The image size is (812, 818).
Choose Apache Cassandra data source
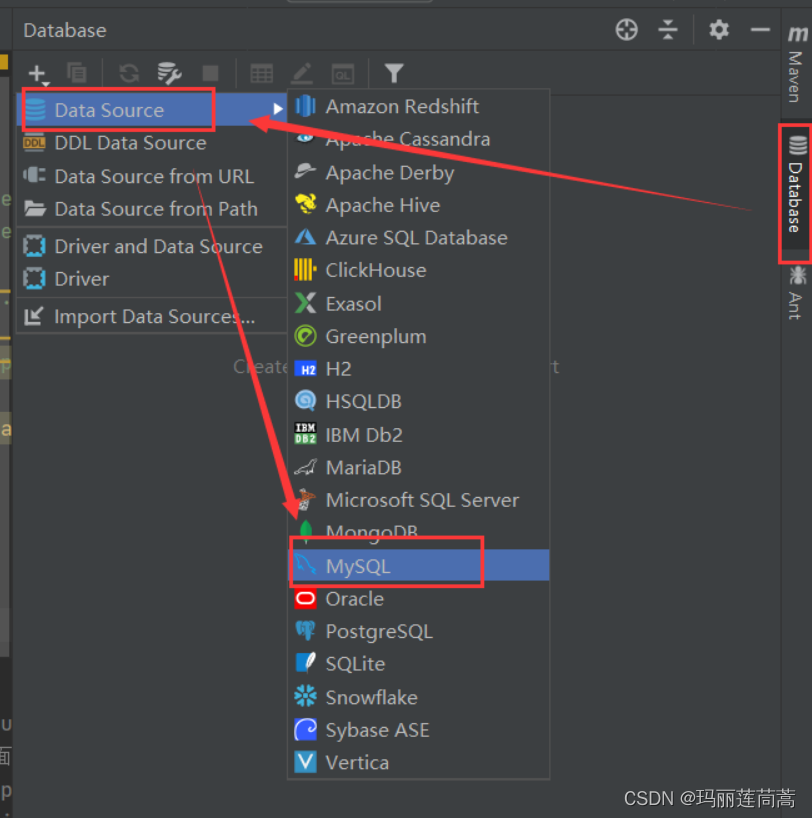tap(419, 139)
